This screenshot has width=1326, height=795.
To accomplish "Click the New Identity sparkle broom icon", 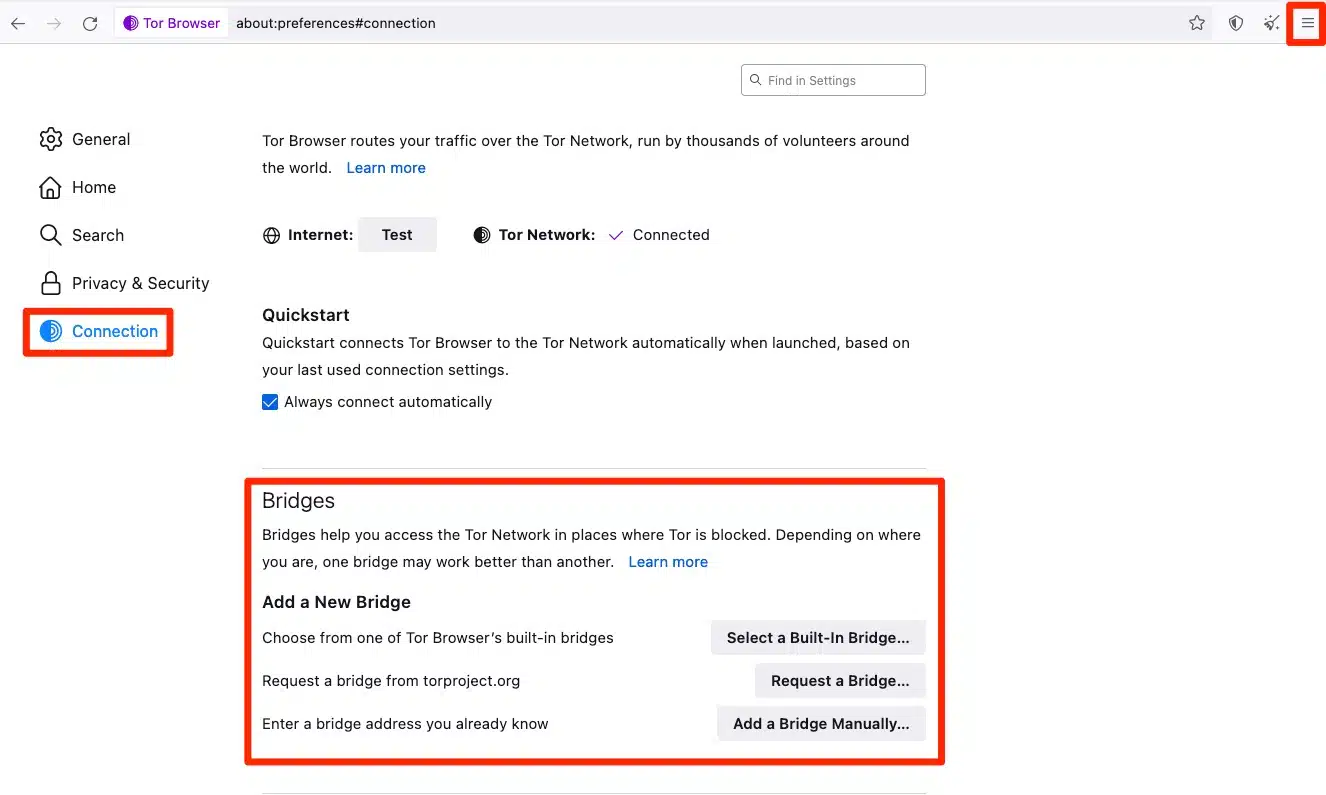I will click(1272, 23).
